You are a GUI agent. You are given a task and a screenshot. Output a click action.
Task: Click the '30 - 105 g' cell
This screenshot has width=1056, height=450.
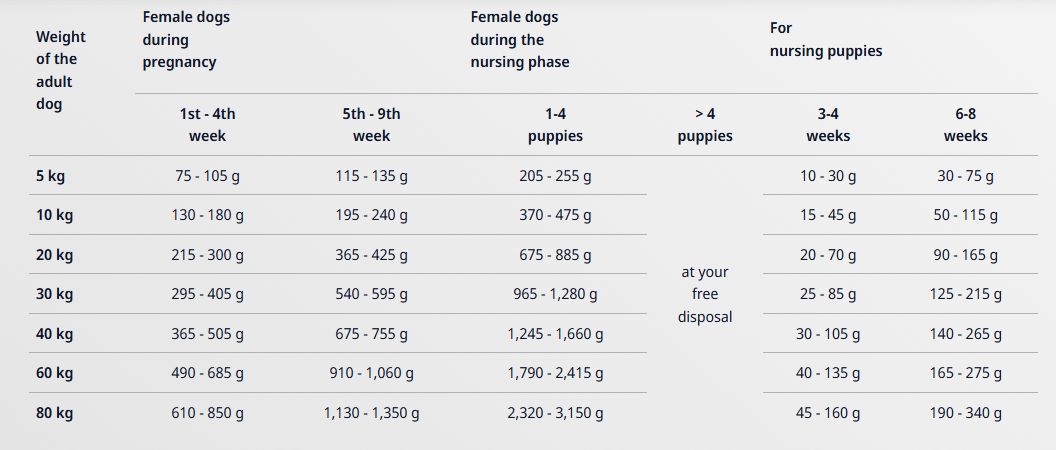[x=828, y=333]
